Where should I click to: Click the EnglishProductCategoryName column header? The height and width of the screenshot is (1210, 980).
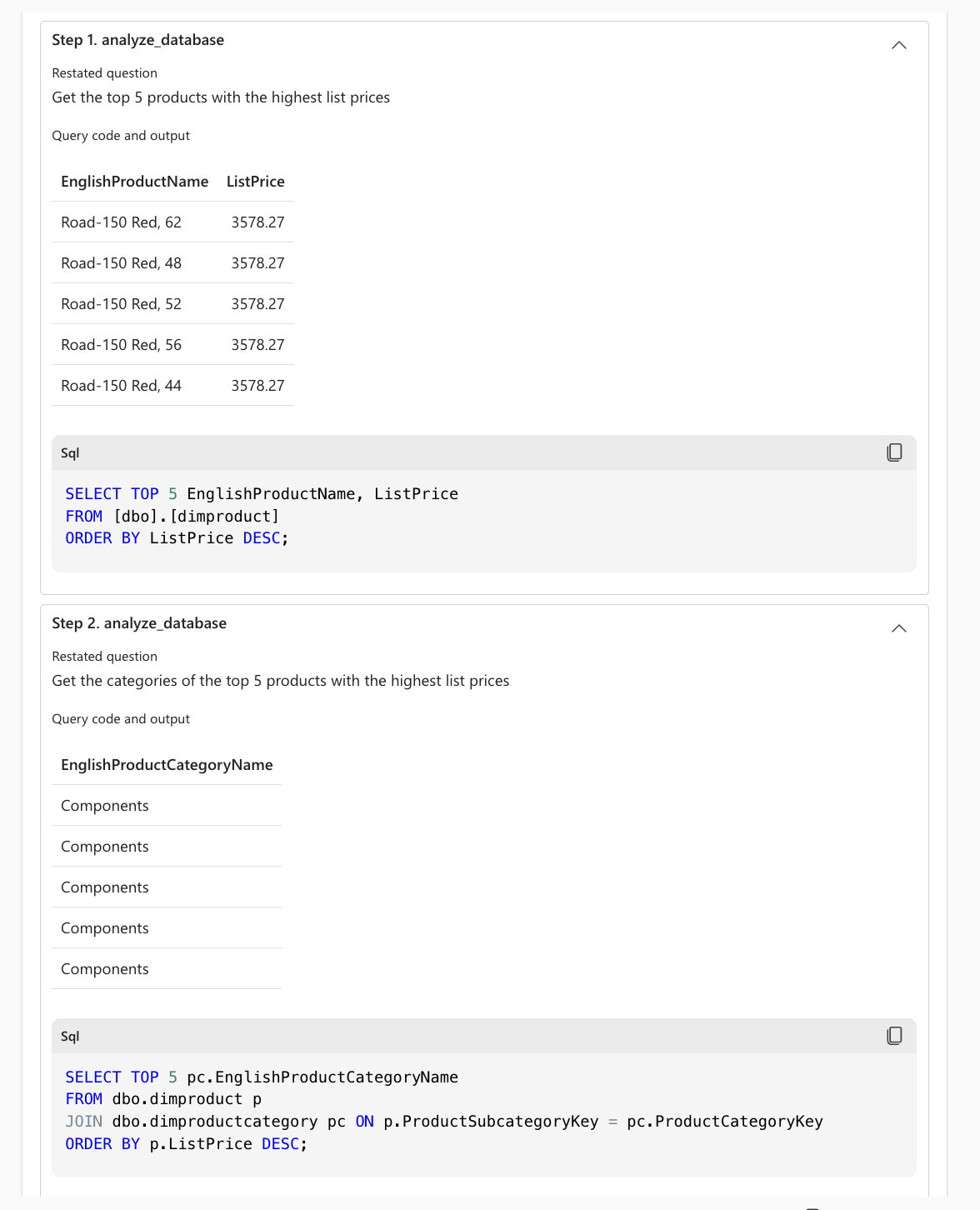[167, 765]
